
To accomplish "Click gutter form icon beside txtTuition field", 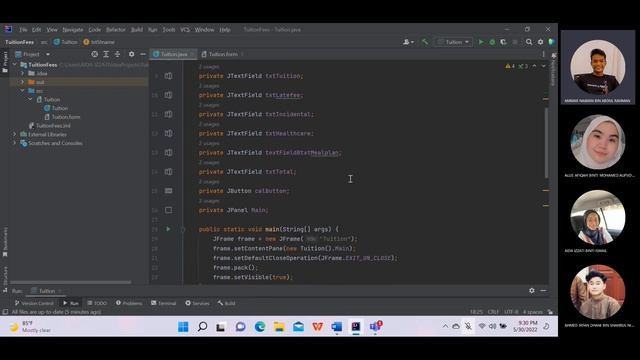I will pyautogui.click(x=168, y=76).
